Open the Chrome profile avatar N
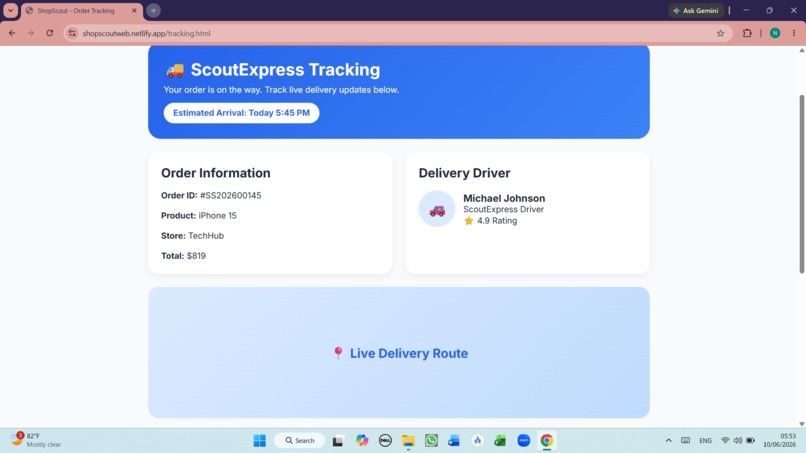Screen dimensions: 806x453 (775, 33)
